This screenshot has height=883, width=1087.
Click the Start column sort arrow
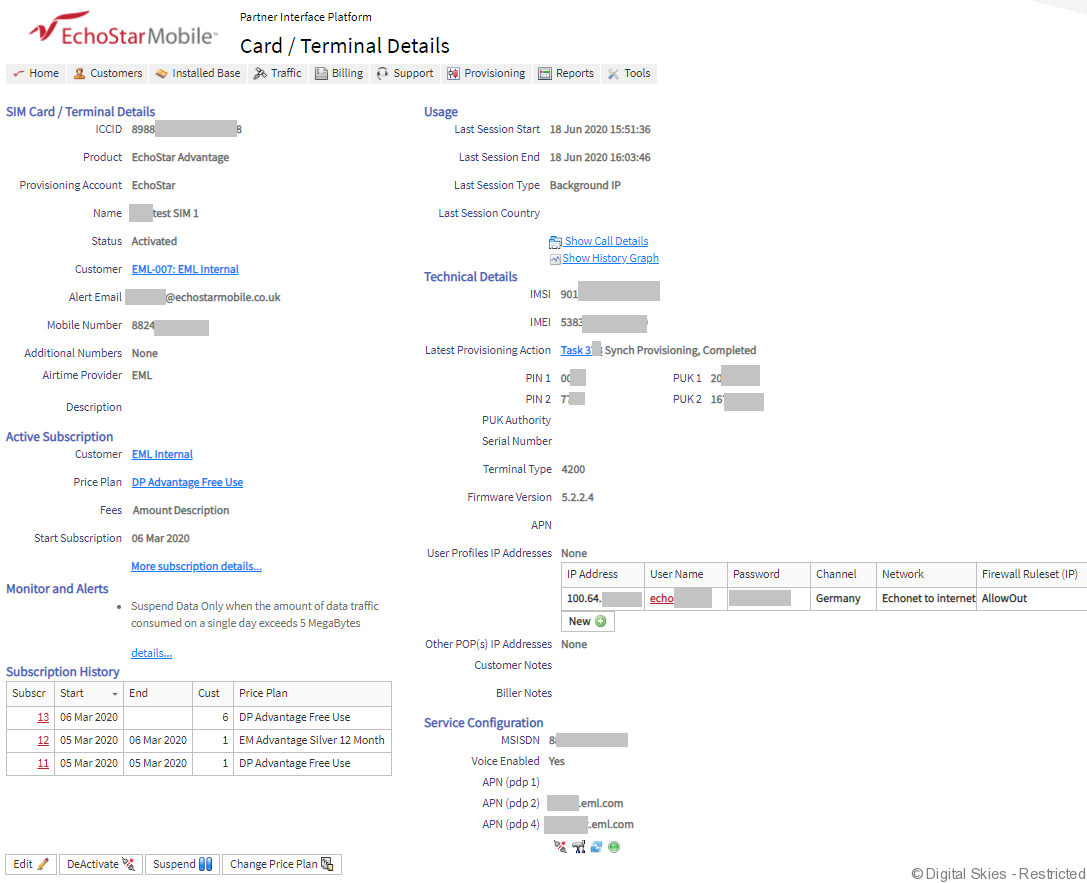coord(115,694)
